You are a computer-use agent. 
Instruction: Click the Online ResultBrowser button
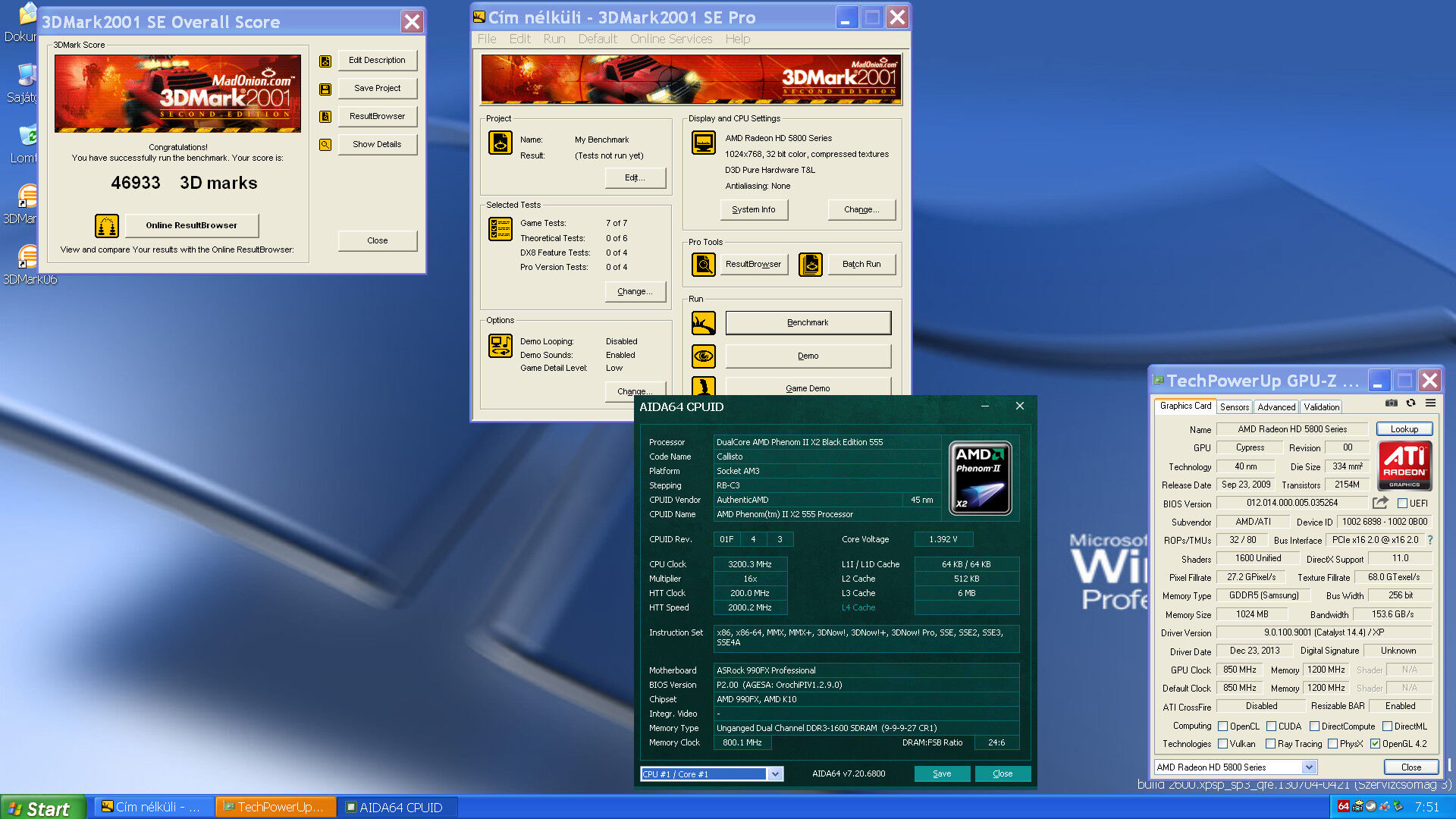pyautogui.click(x=191, y=225)
